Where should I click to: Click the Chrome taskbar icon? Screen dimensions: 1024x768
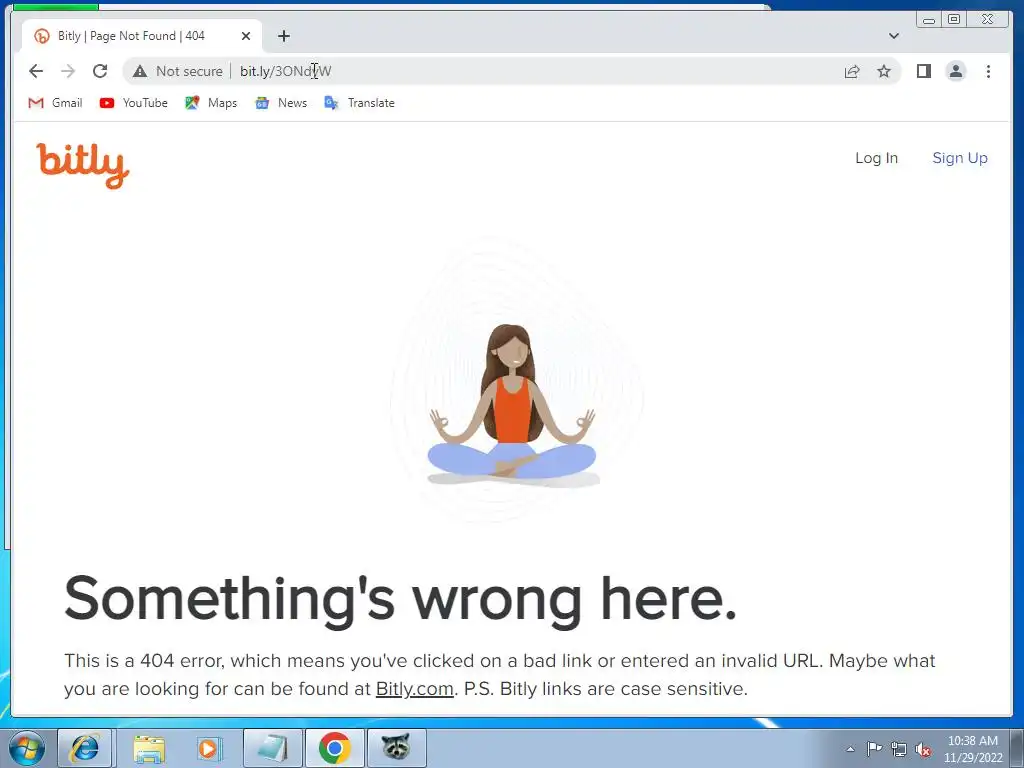pos(334,748)
